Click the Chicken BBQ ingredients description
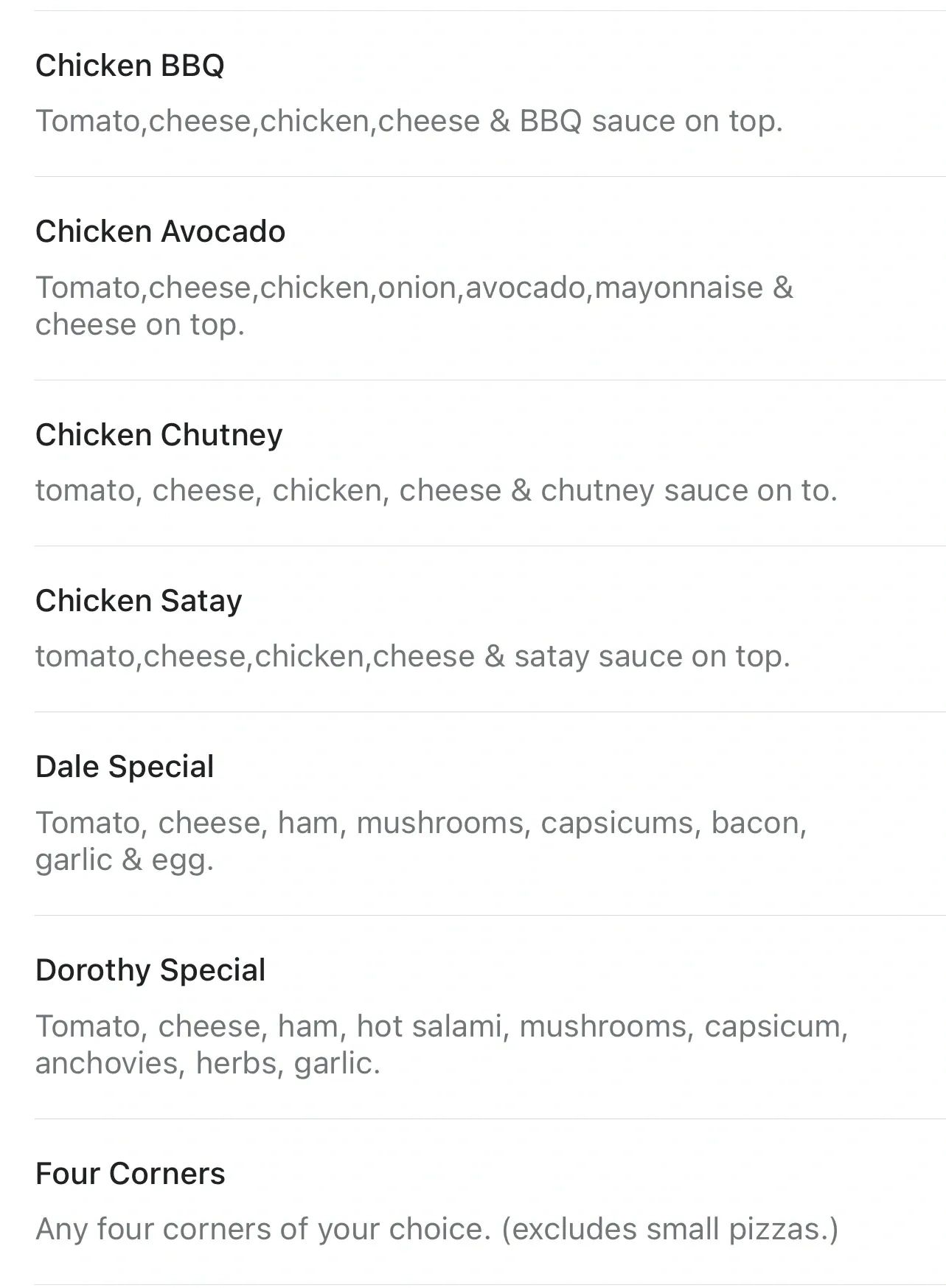The image size is (946, 1288). click(409, 121)
